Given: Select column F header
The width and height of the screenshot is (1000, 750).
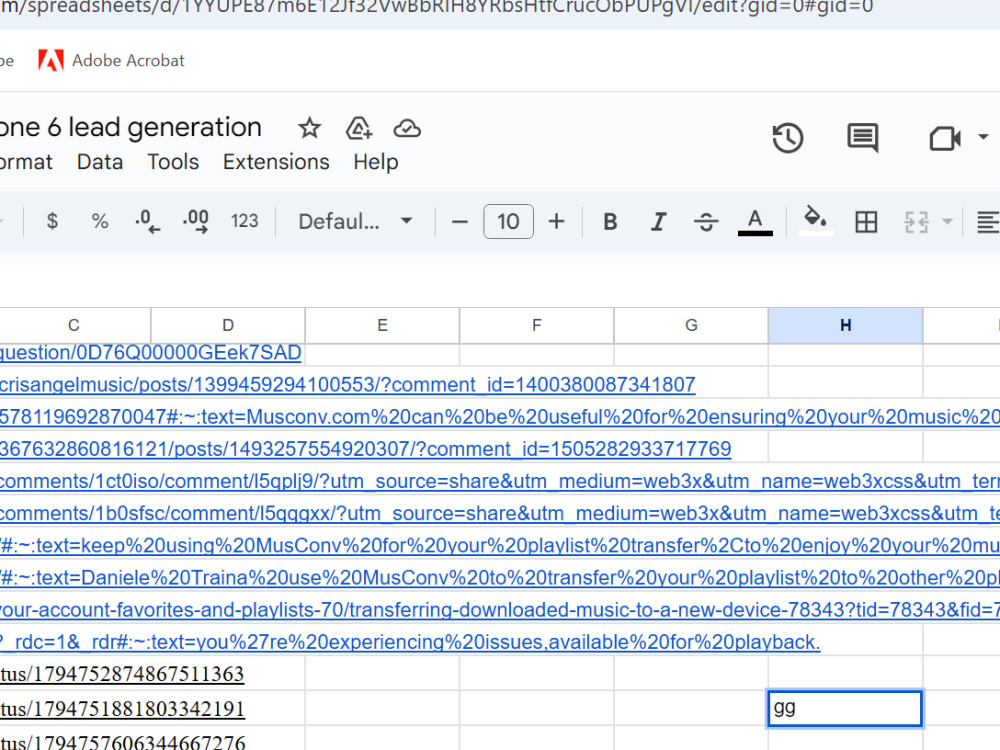Looking at the screenshot, I should coord(536,325).
